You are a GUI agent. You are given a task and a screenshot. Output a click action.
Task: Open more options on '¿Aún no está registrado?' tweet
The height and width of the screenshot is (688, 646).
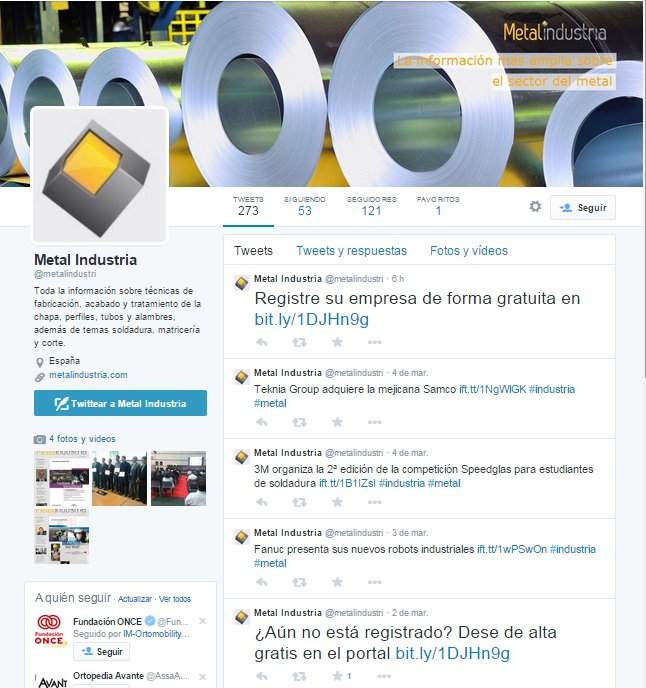click(x=384, y=677)
